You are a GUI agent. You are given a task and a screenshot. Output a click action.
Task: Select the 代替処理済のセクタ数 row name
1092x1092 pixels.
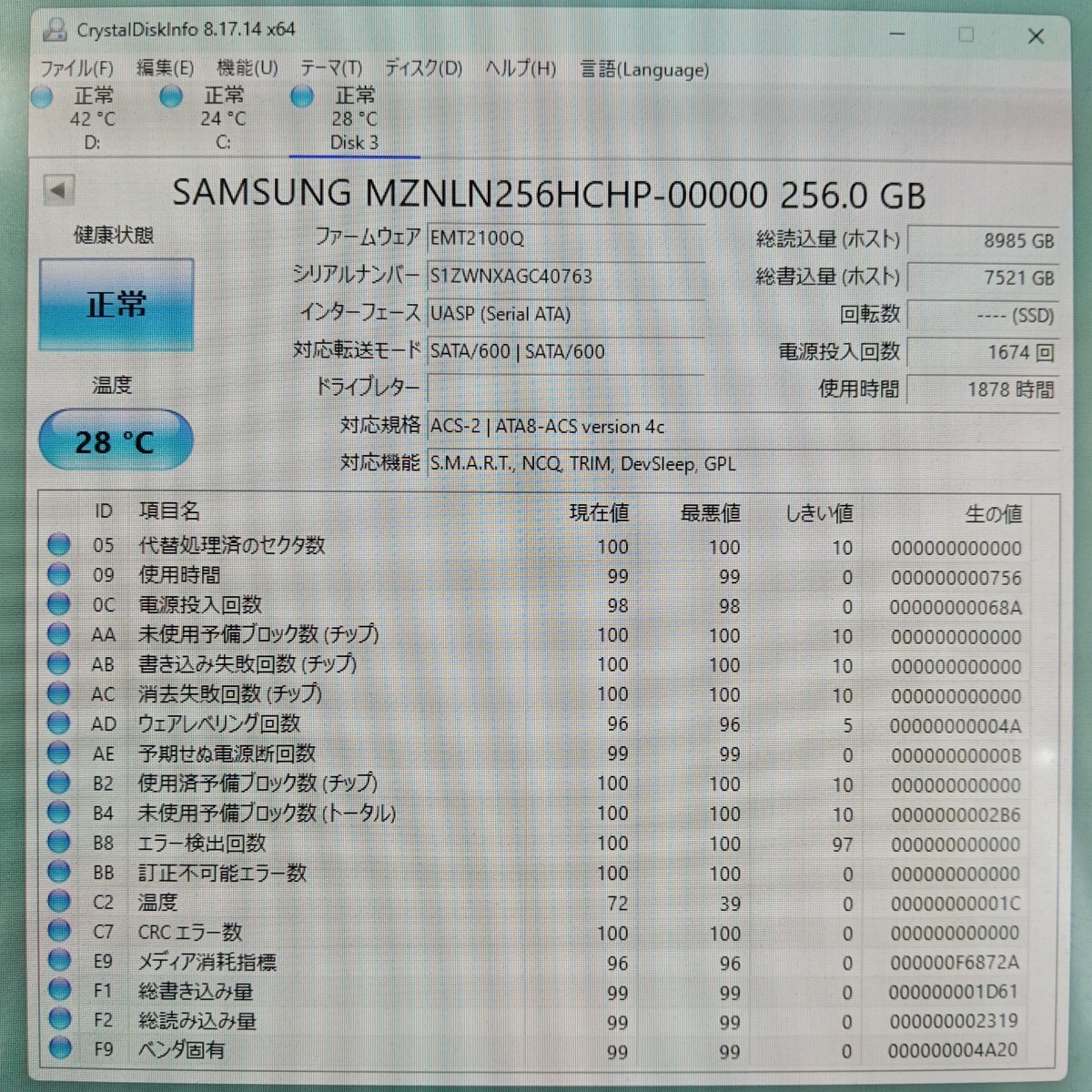tap(232, 545)
